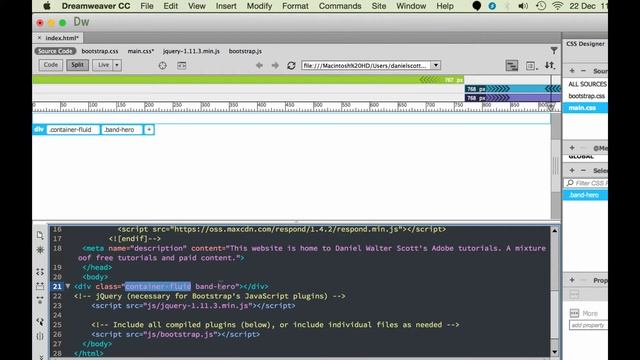640x360 pixels.
Task: Collapse line 21 code fold triangle
Action: 68,287
